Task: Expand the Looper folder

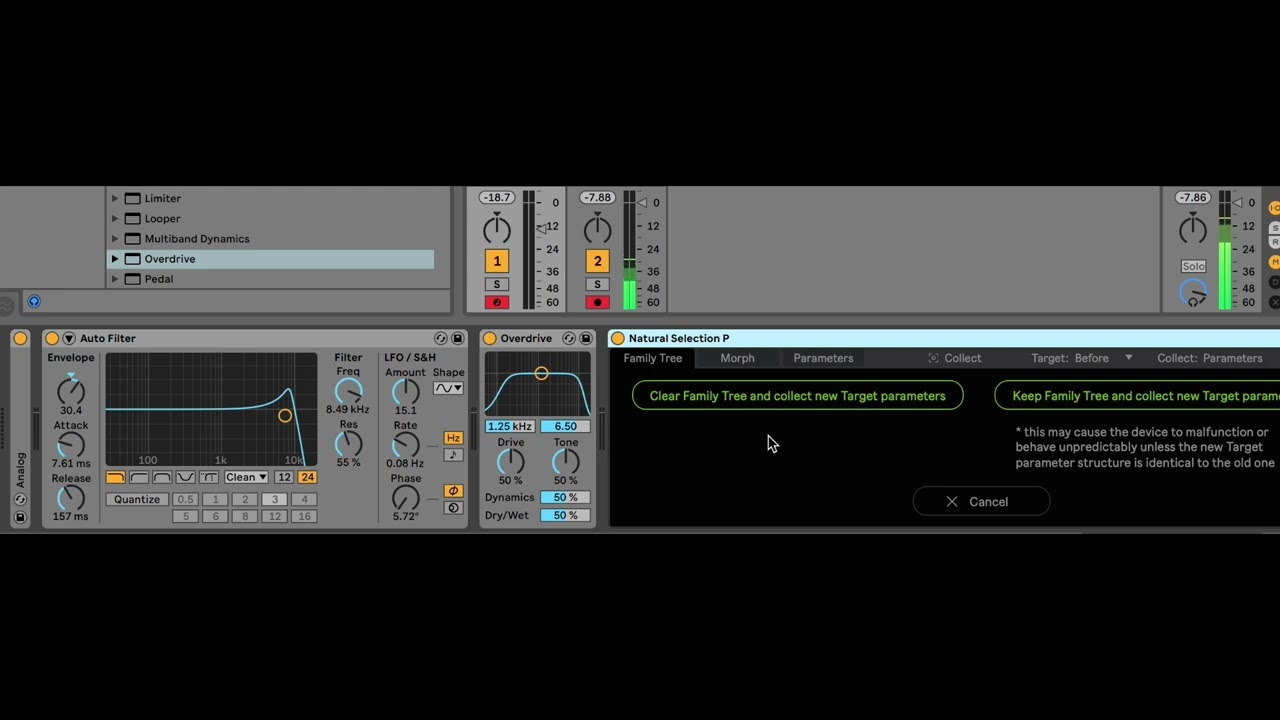Action: click(115, 218)
